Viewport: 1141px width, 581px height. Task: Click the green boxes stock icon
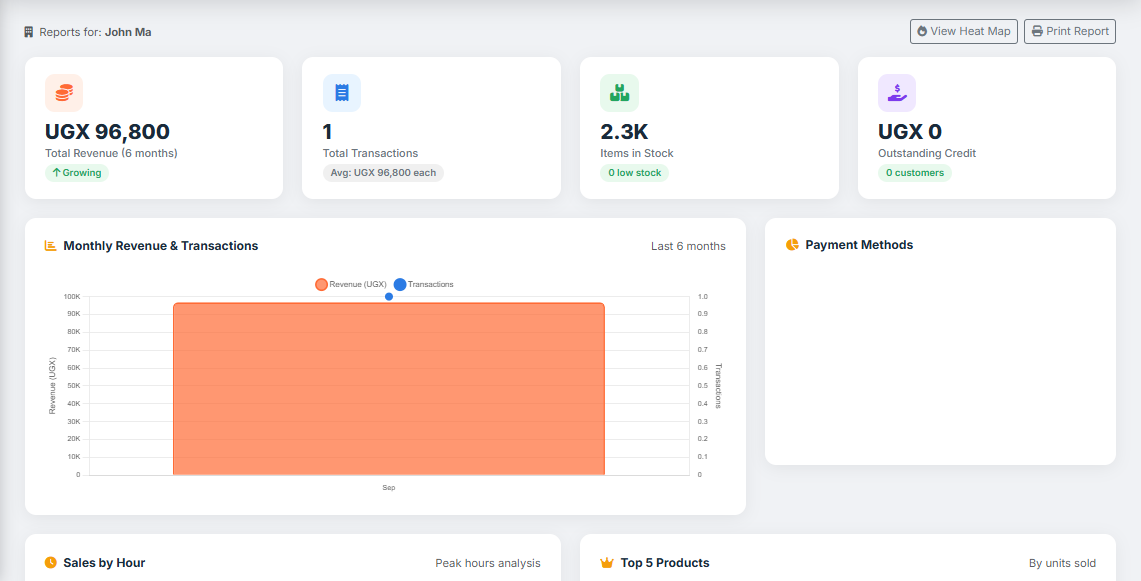click(619, 92)
